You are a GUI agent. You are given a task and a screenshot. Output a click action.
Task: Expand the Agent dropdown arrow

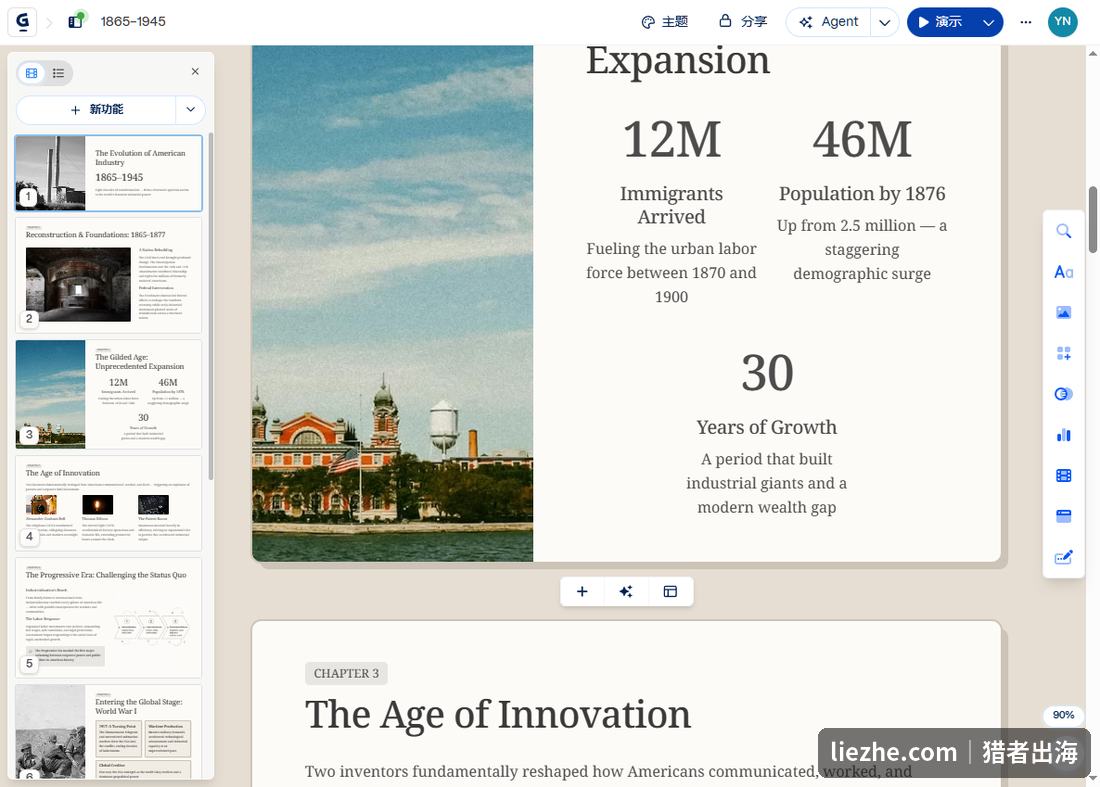[x=885, y=22]
